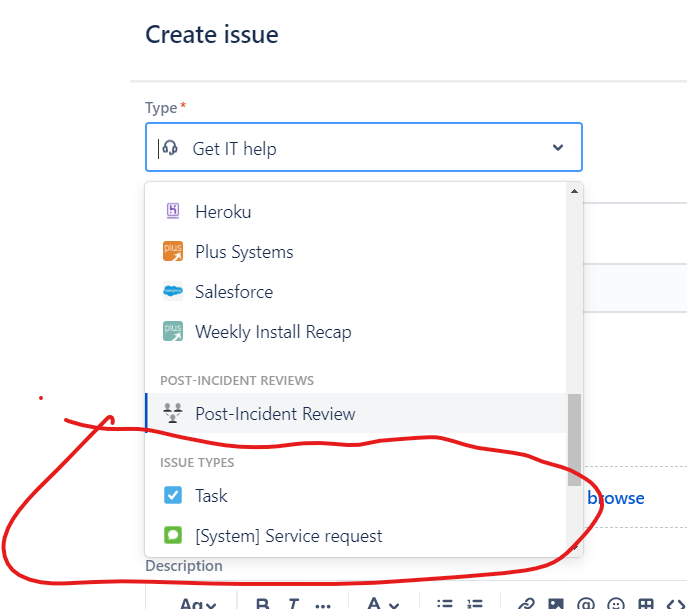Click the blue checkmark Task icon

tap(173, 495)
